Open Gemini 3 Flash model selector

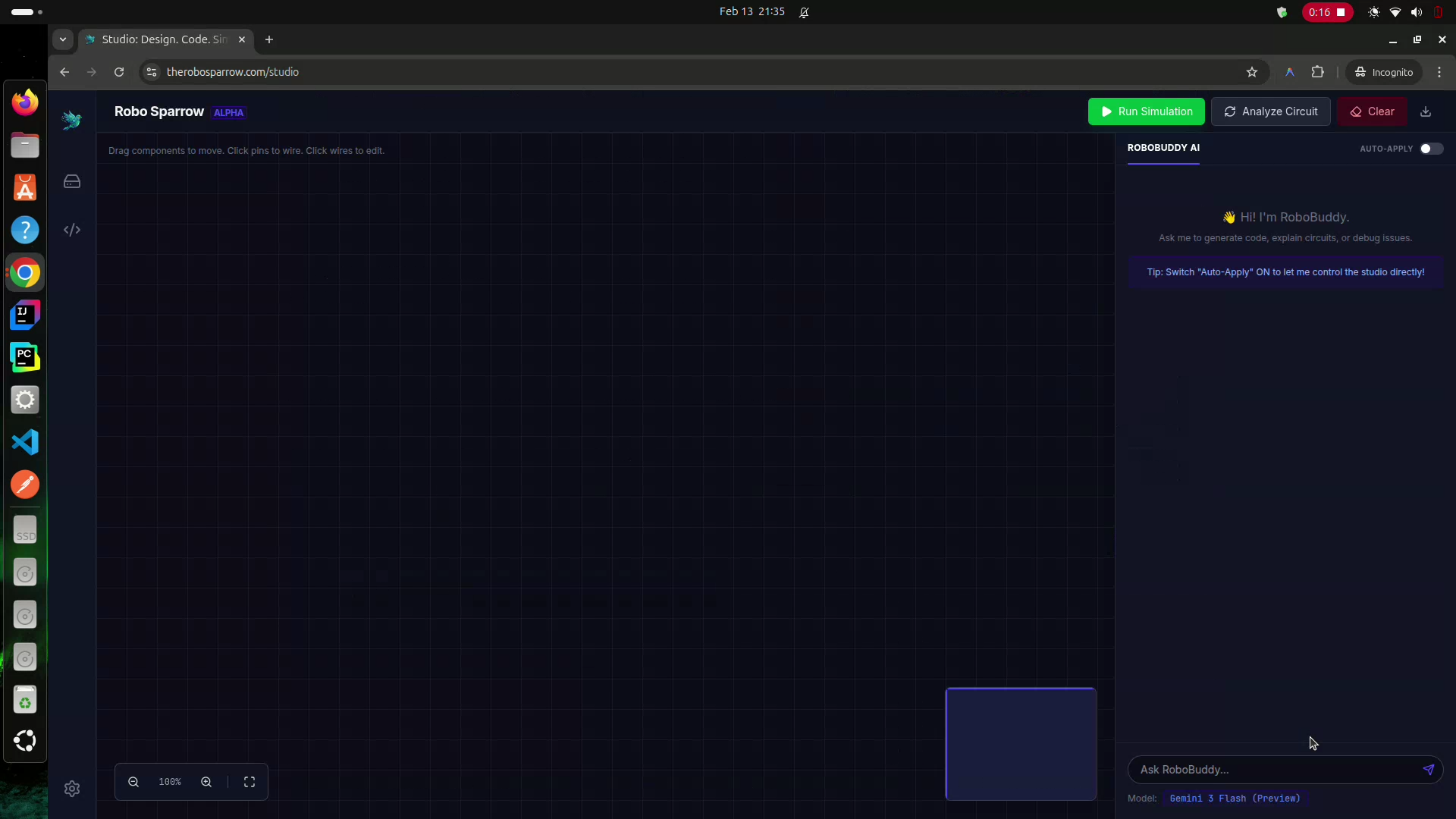(1235, 799)
